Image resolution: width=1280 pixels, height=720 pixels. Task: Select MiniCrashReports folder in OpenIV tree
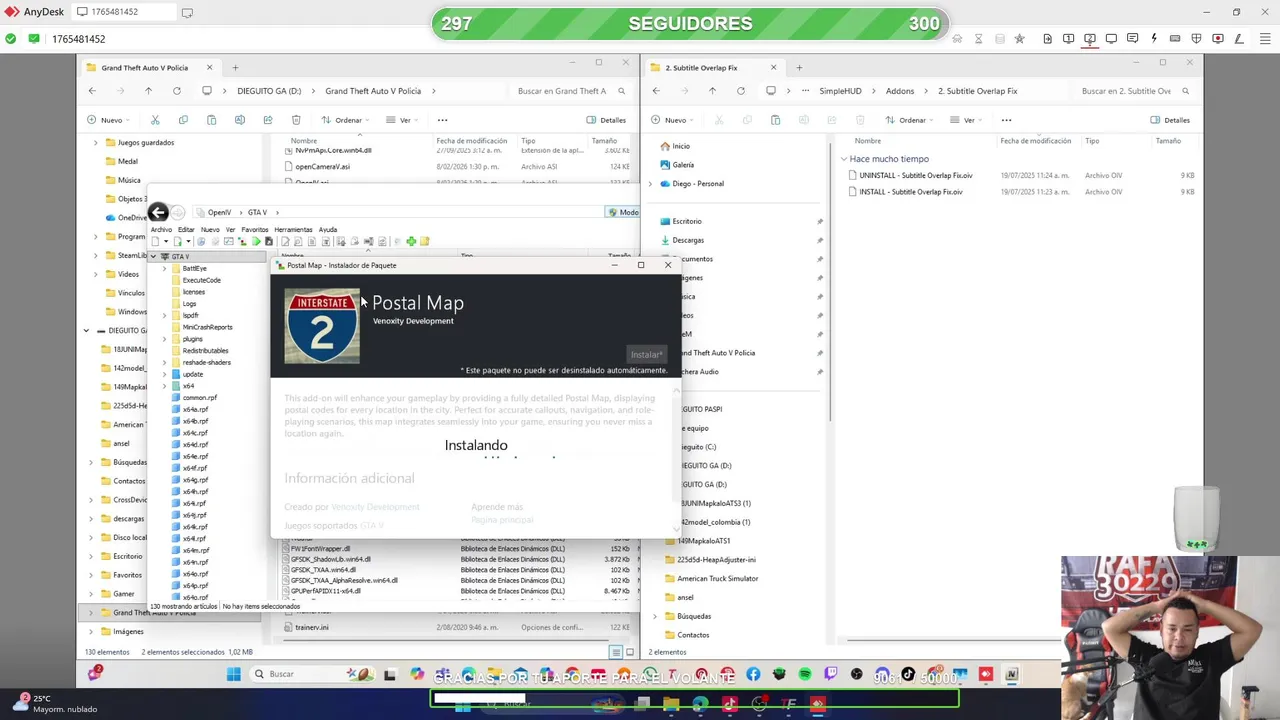pos(207,327)
